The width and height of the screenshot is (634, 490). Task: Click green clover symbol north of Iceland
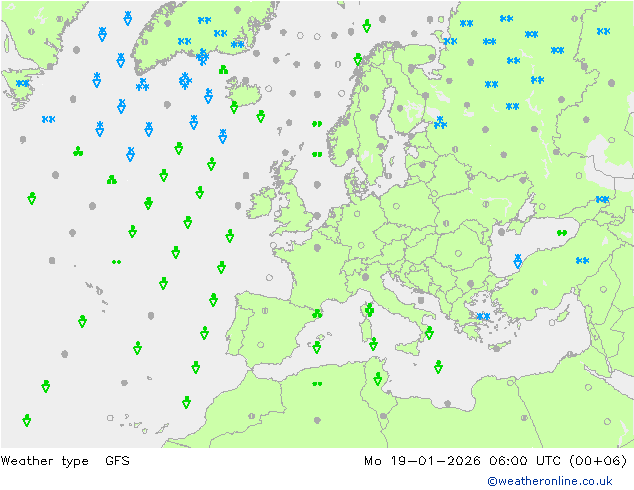[x=223, y=70]
